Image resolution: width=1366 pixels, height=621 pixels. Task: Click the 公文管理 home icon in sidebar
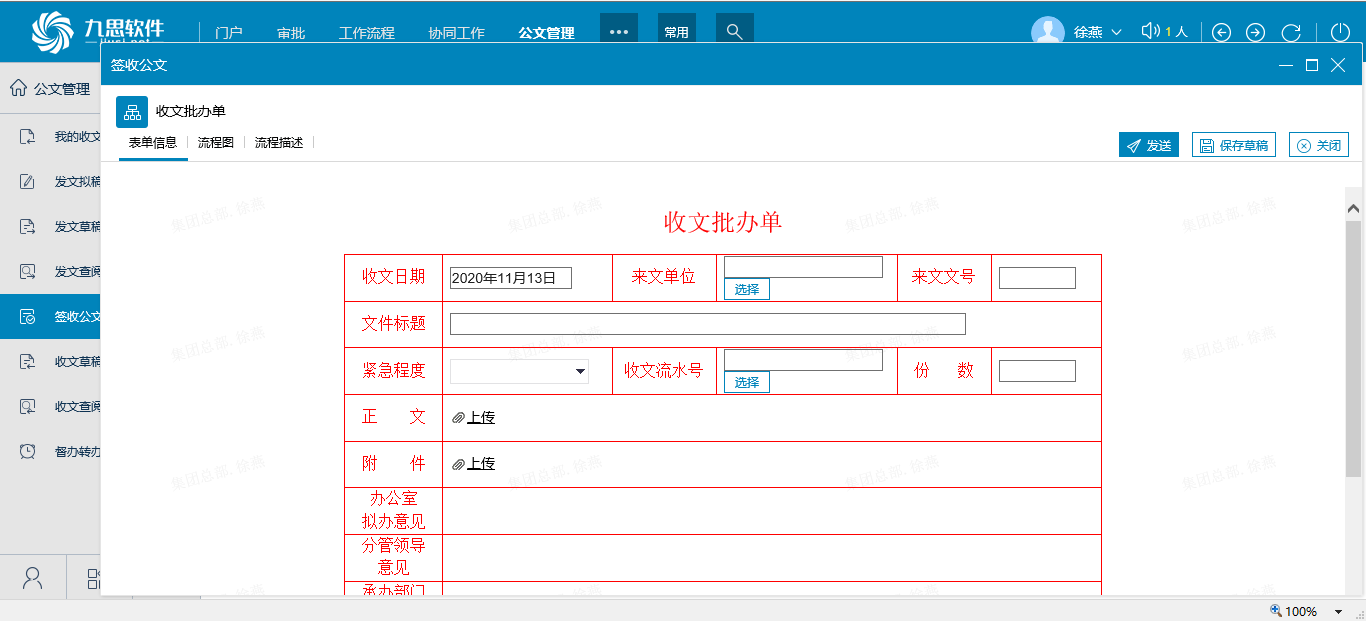[18, 88]
